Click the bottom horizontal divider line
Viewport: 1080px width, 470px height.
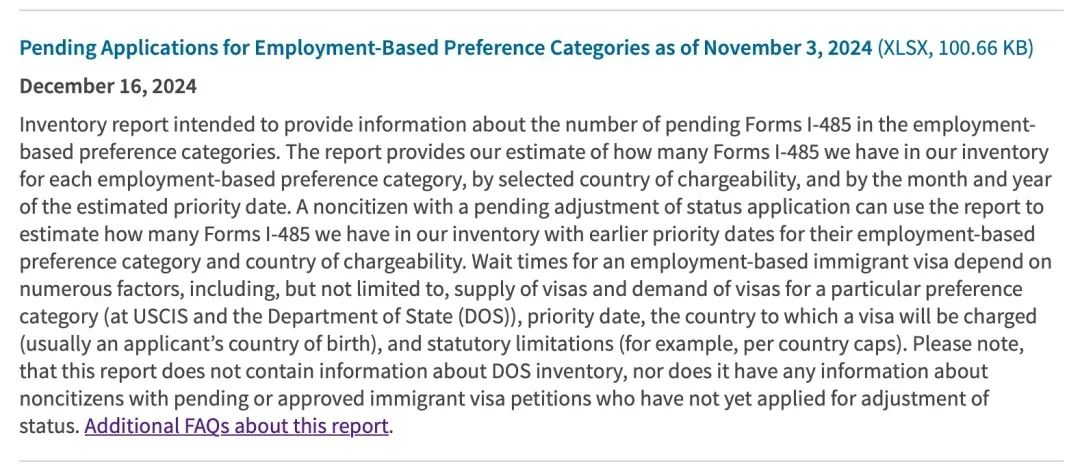[x=541, y=461]
